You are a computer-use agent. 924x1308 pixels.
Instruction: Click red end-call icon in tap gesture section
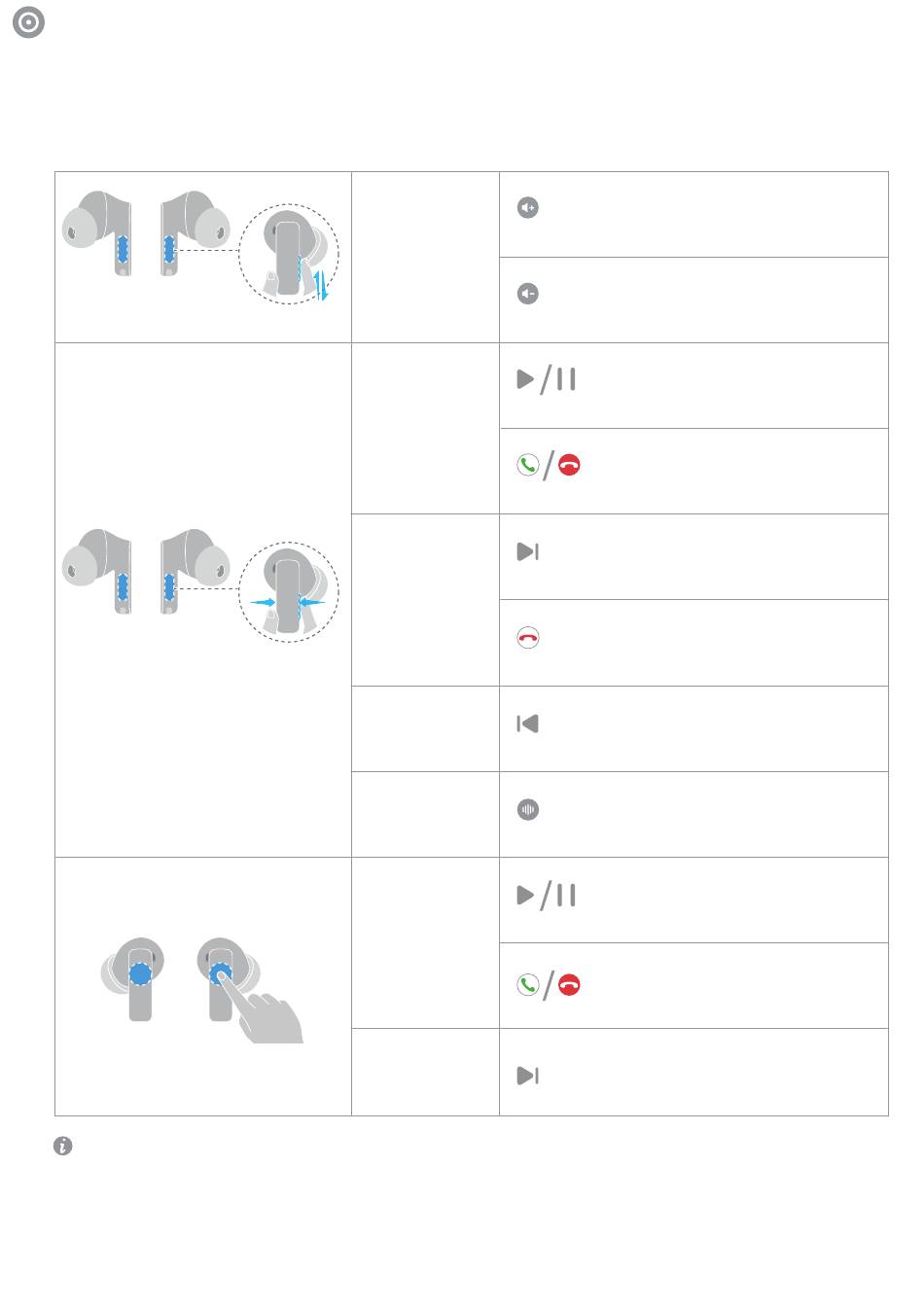pos(570,985)
